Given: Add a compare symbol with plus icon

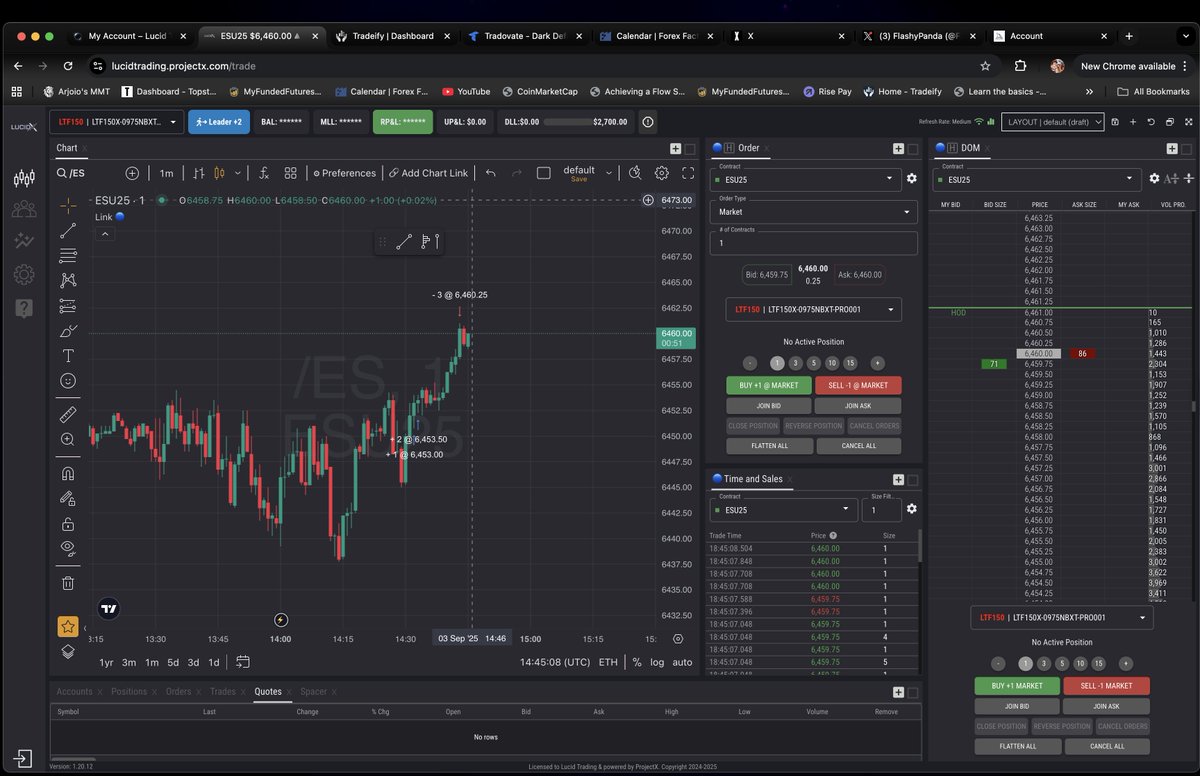Looking at the screenshot, I should pyautogui.click(x=132, y=173).
